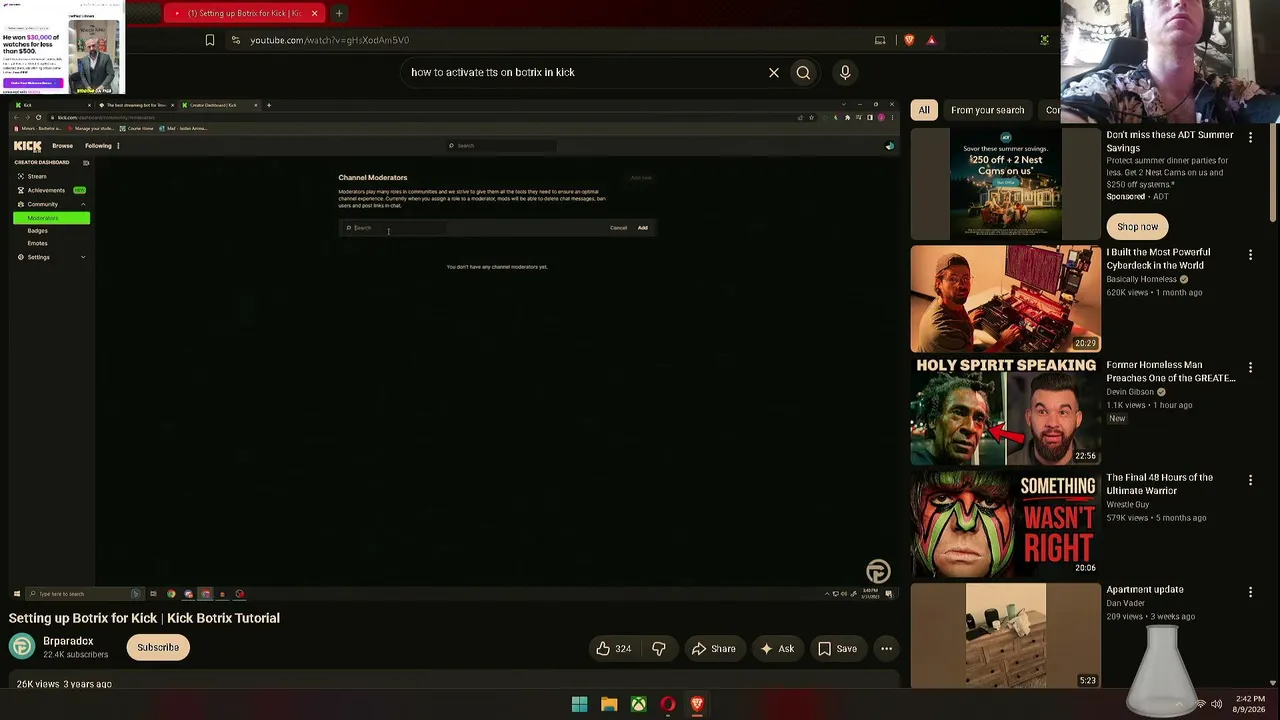
Task: Click Cancel in the Channel Moderators panel
Action: (619, 228)
